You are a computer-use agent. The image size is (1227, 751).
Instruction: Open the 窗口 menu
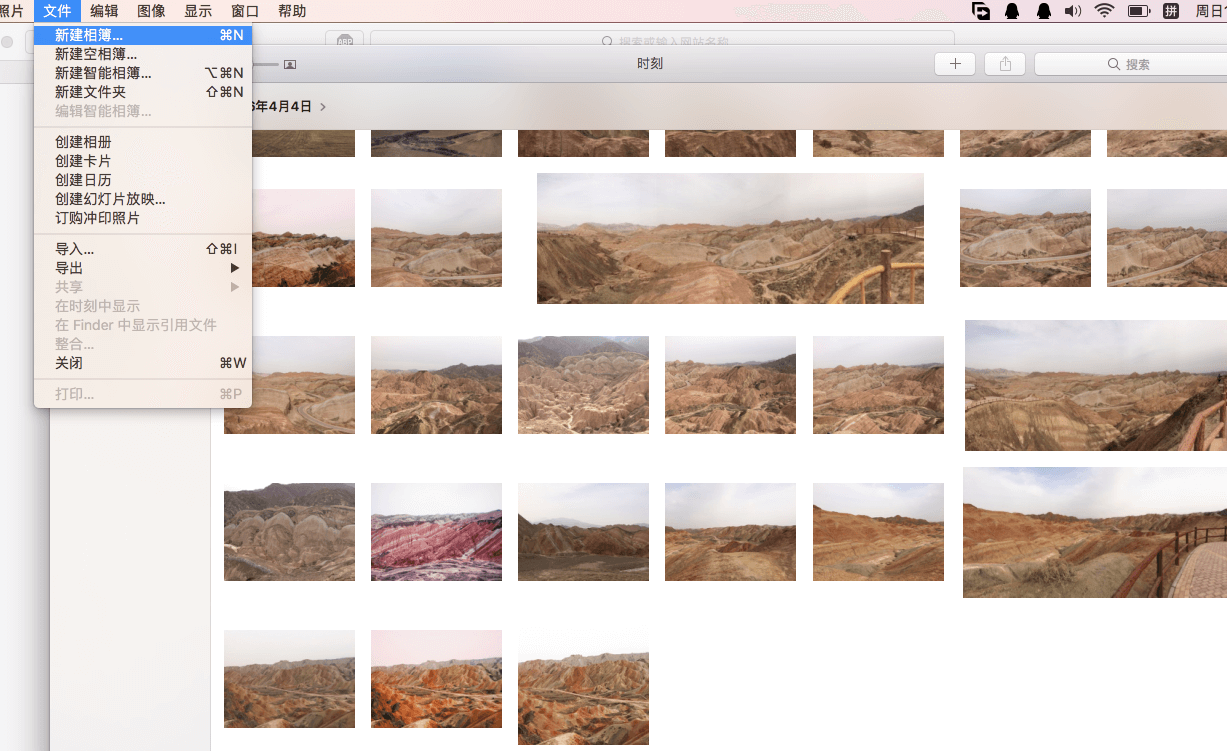245,11
